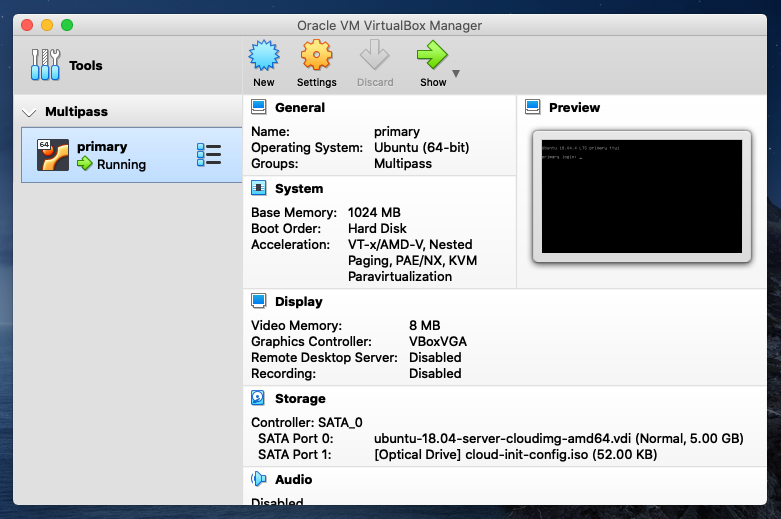Select the Multipass group label
The width and height of the screenshot is (781, 519).
[x=76, y=112]
